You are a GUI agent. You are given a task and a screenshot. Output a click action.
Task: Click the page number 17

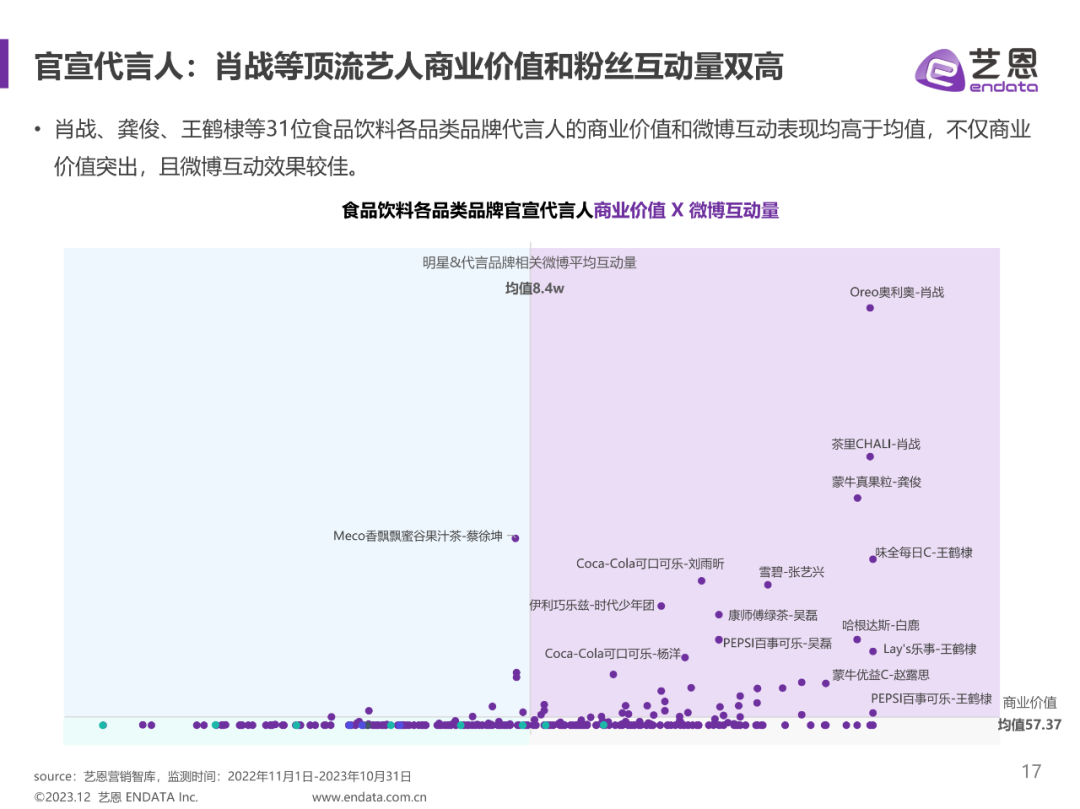click(x=1031, y=771)
